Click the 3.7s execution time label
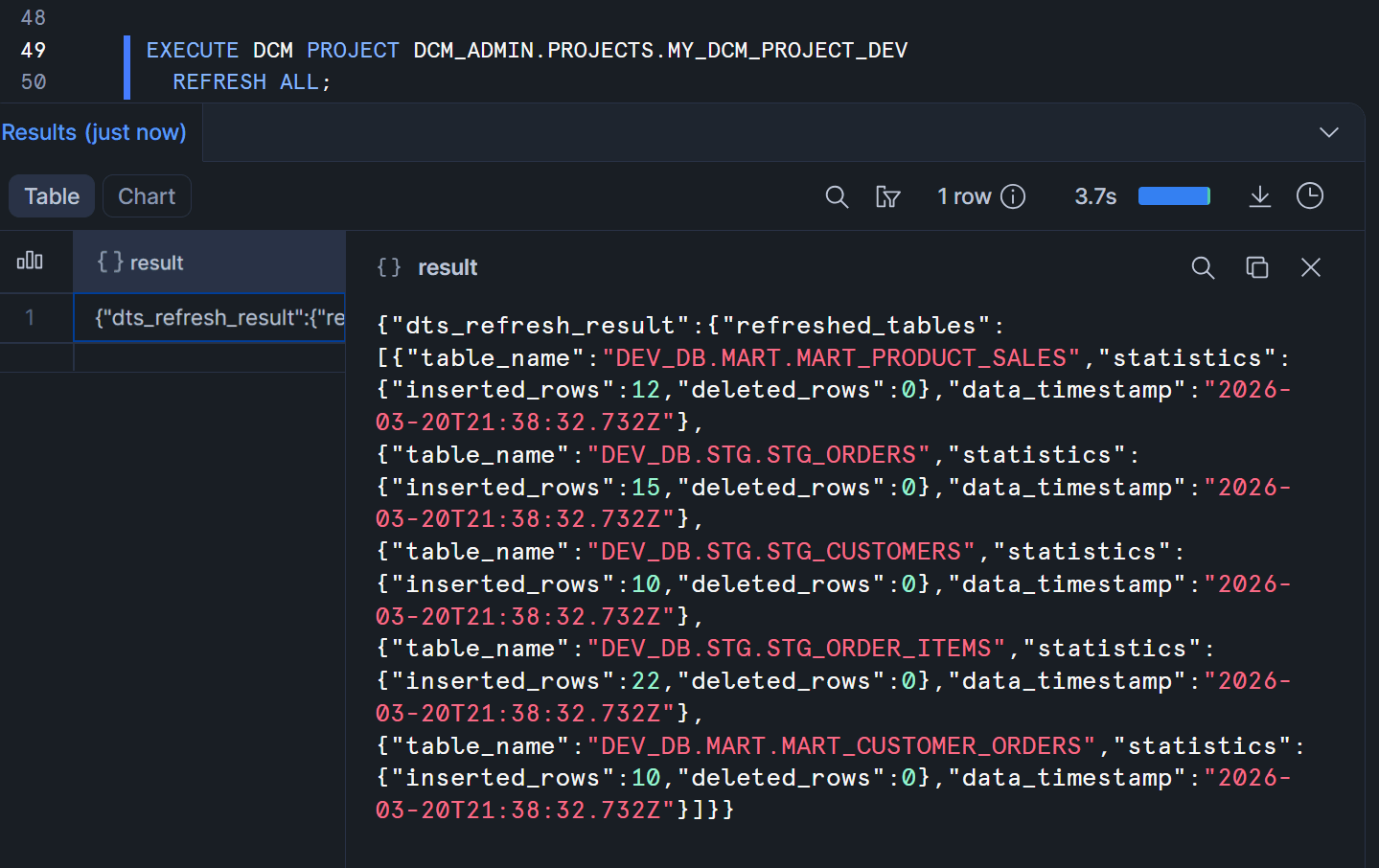This screenshot has height=868, width=1379. 1095,196
